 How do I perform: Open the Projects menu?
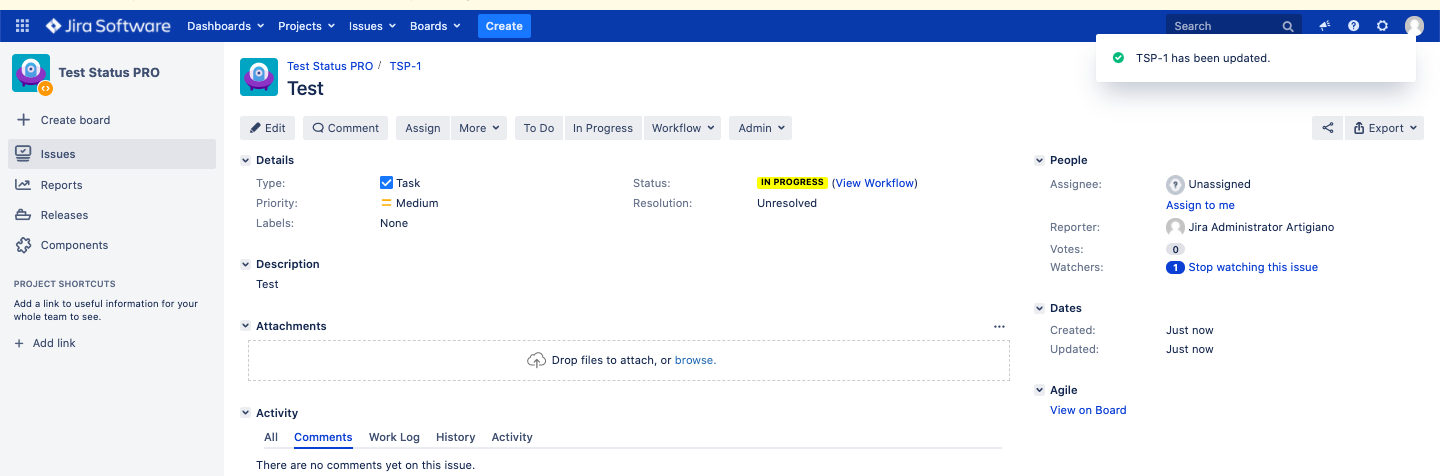tap(306, 26)
